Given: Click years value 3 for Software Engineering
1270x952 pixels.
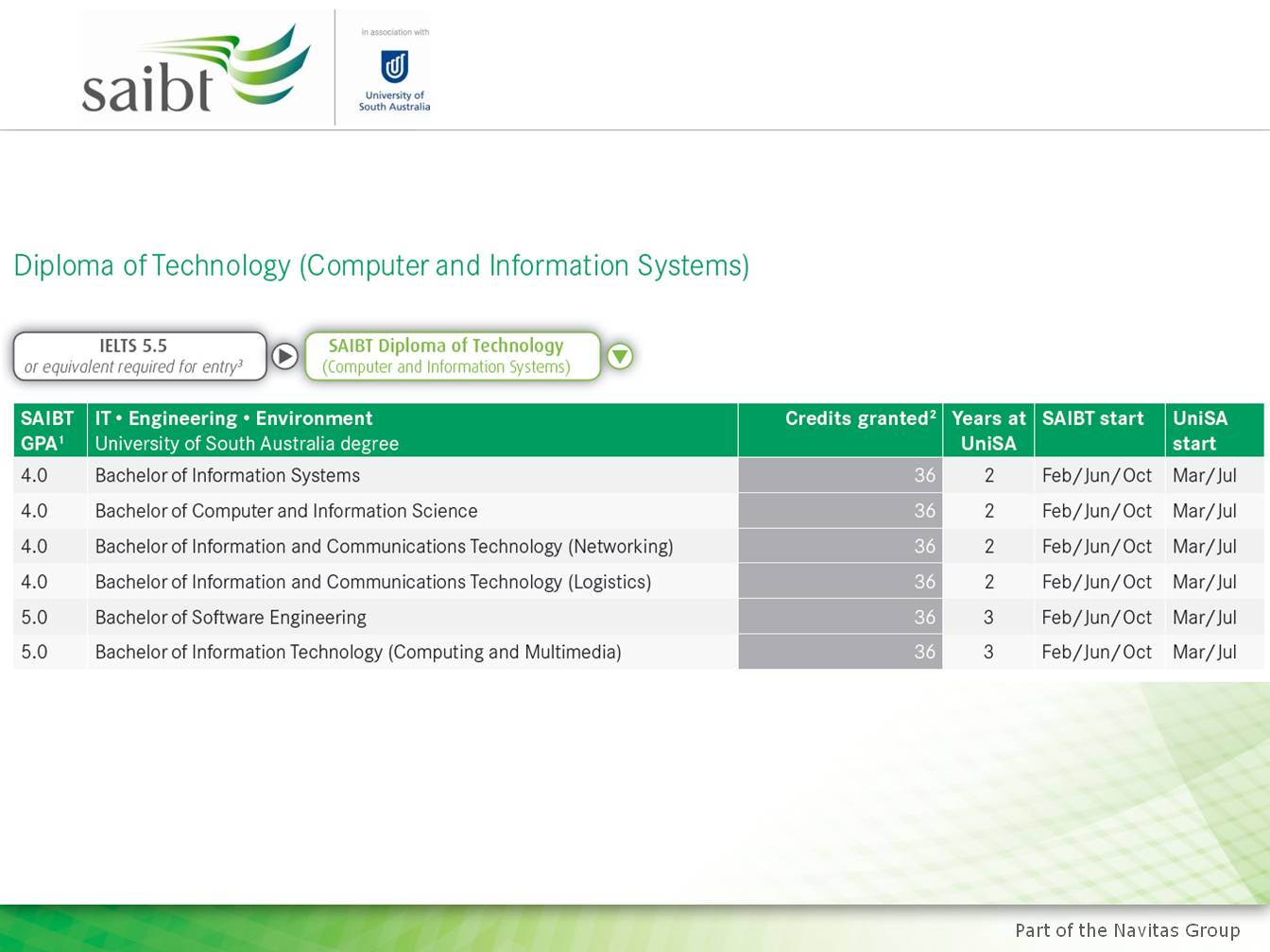Looking at the screenshot, I should (989, 618).
